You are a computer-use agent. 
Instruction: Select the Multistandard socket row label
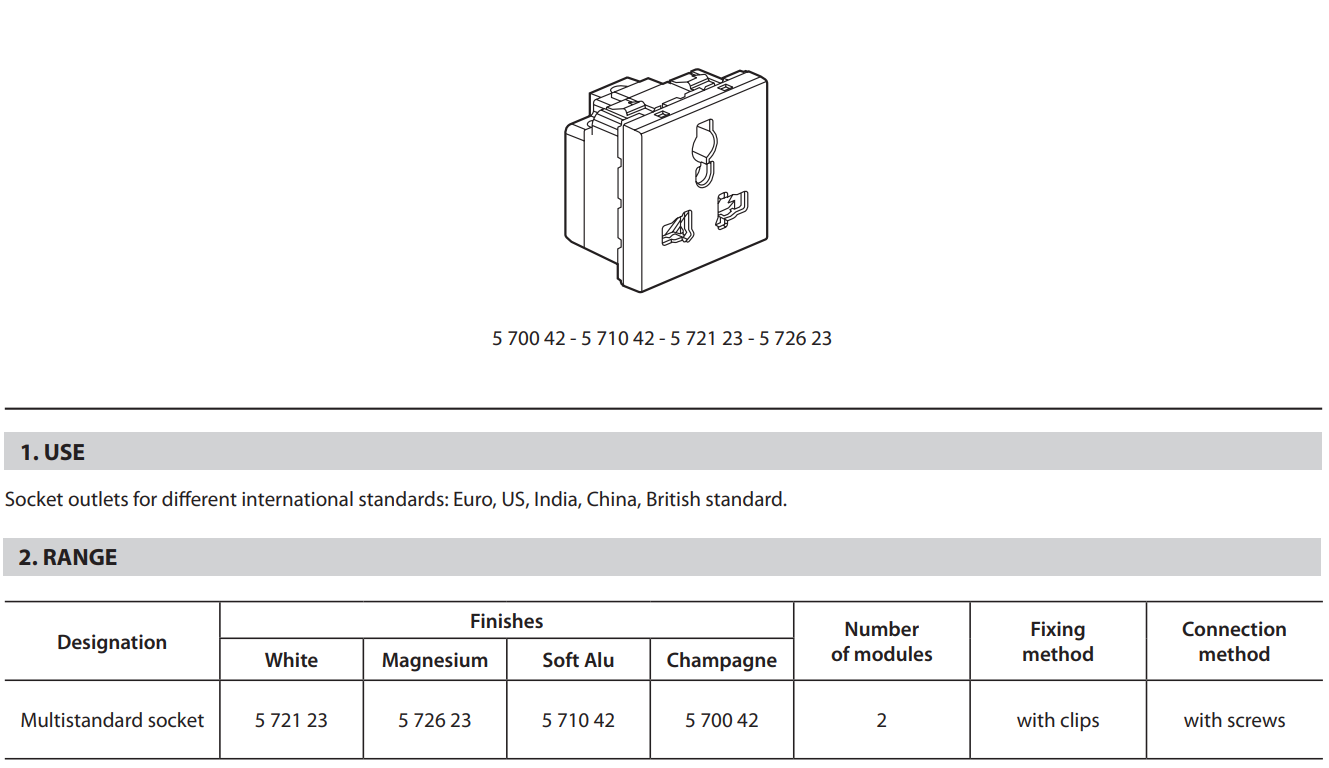click(112, 720)
